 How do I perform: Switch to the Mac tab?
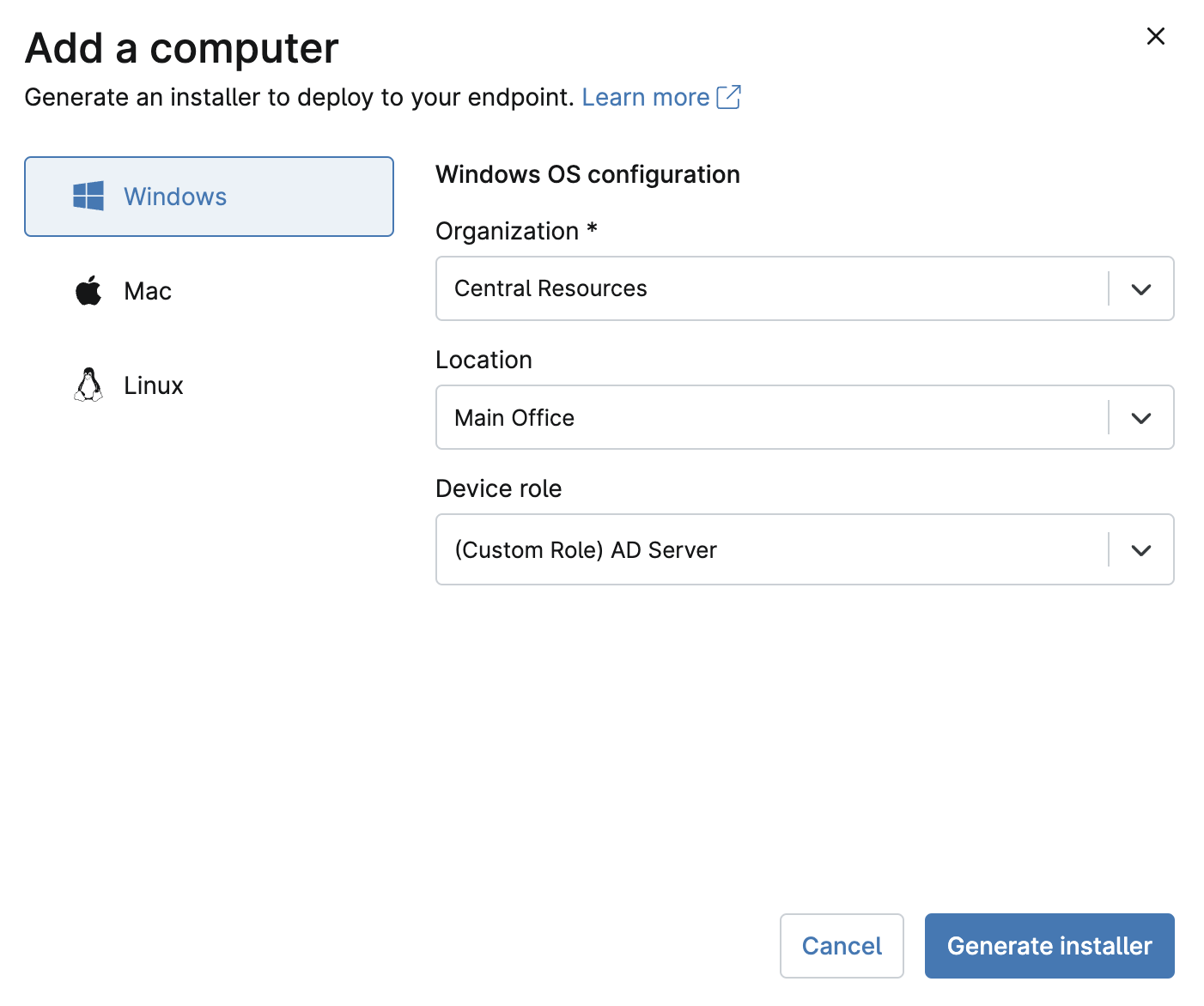148,291
